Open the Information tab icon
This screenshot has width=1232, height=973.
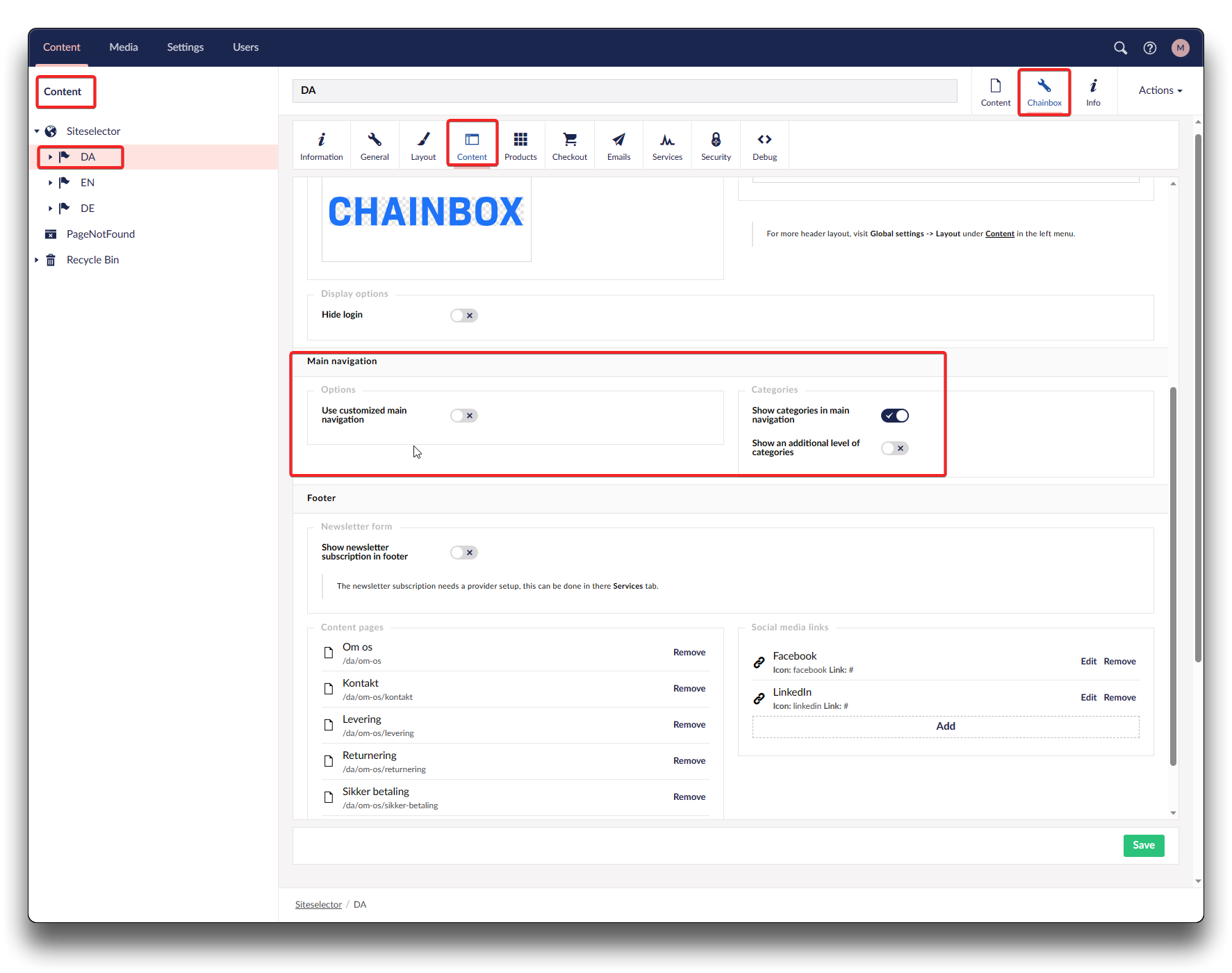click(x=321, y=146)
